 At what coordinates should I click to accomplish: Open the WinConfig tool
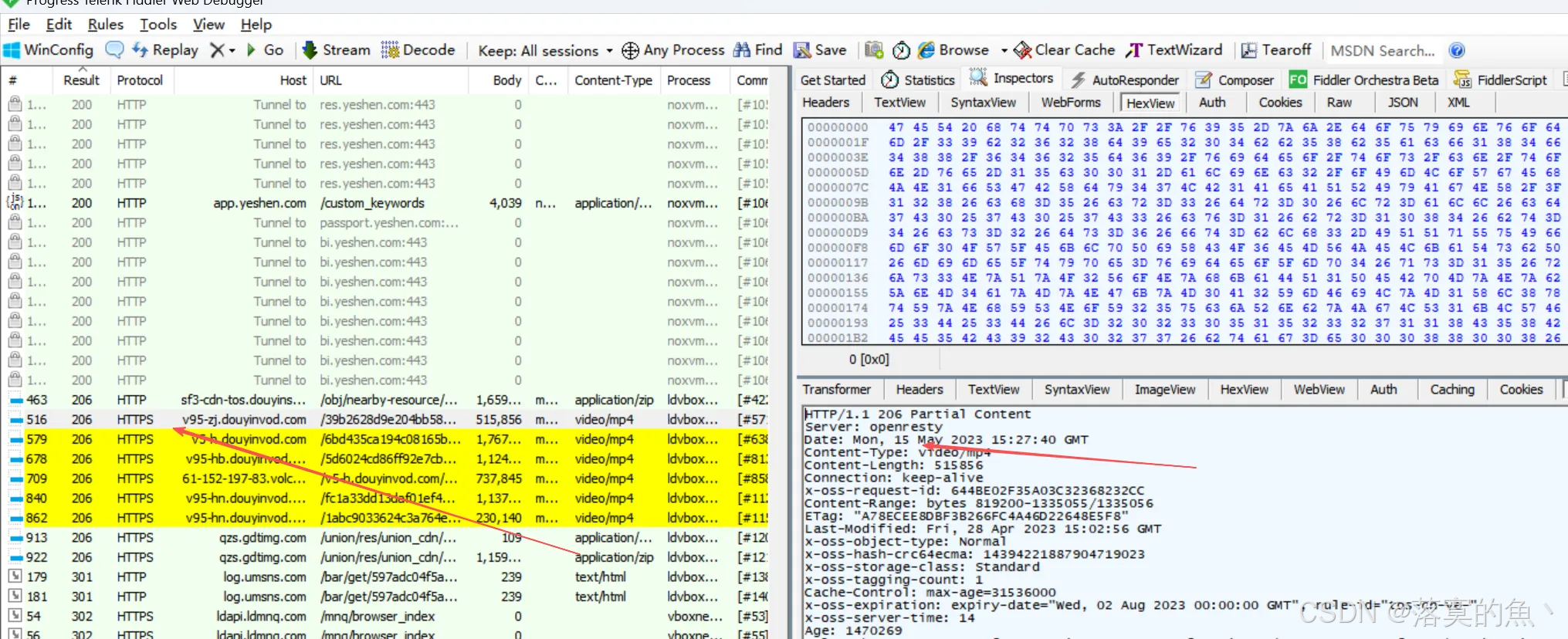tap(48, 50)
